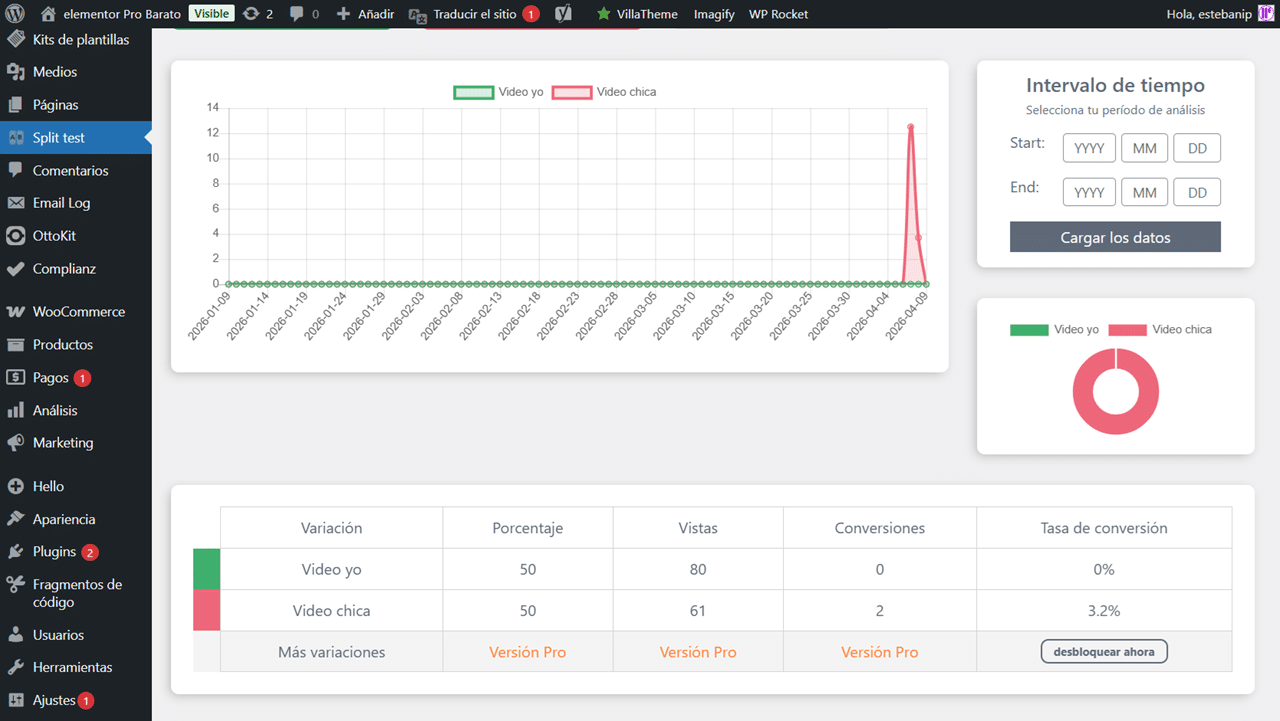This screenshot has height=721, width=1280.
Task: Expand the Añadir new content menu
Action: point(365,14)
